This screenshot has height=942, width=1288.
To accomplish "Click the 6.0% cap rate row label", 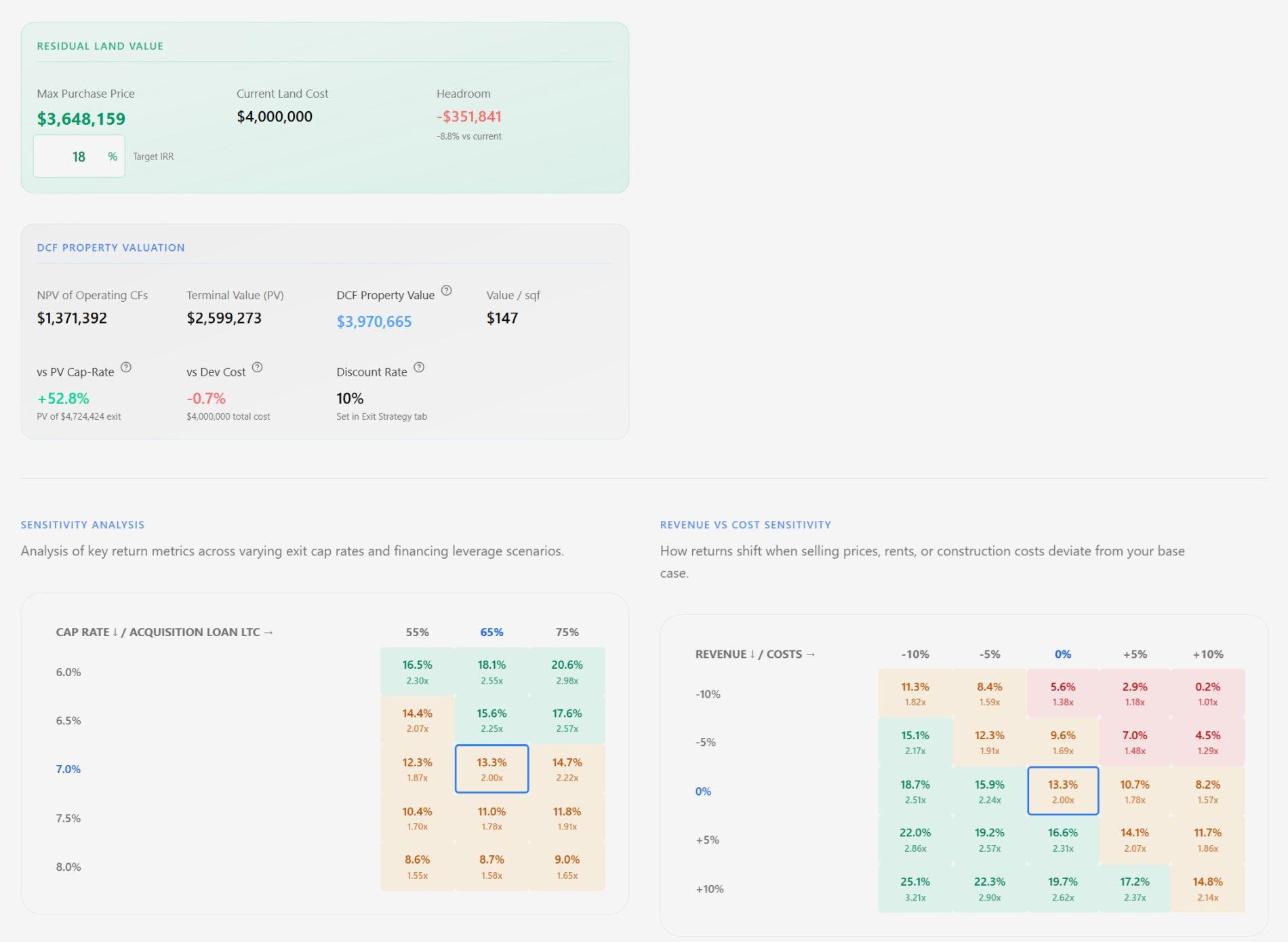I will (68, 672).
